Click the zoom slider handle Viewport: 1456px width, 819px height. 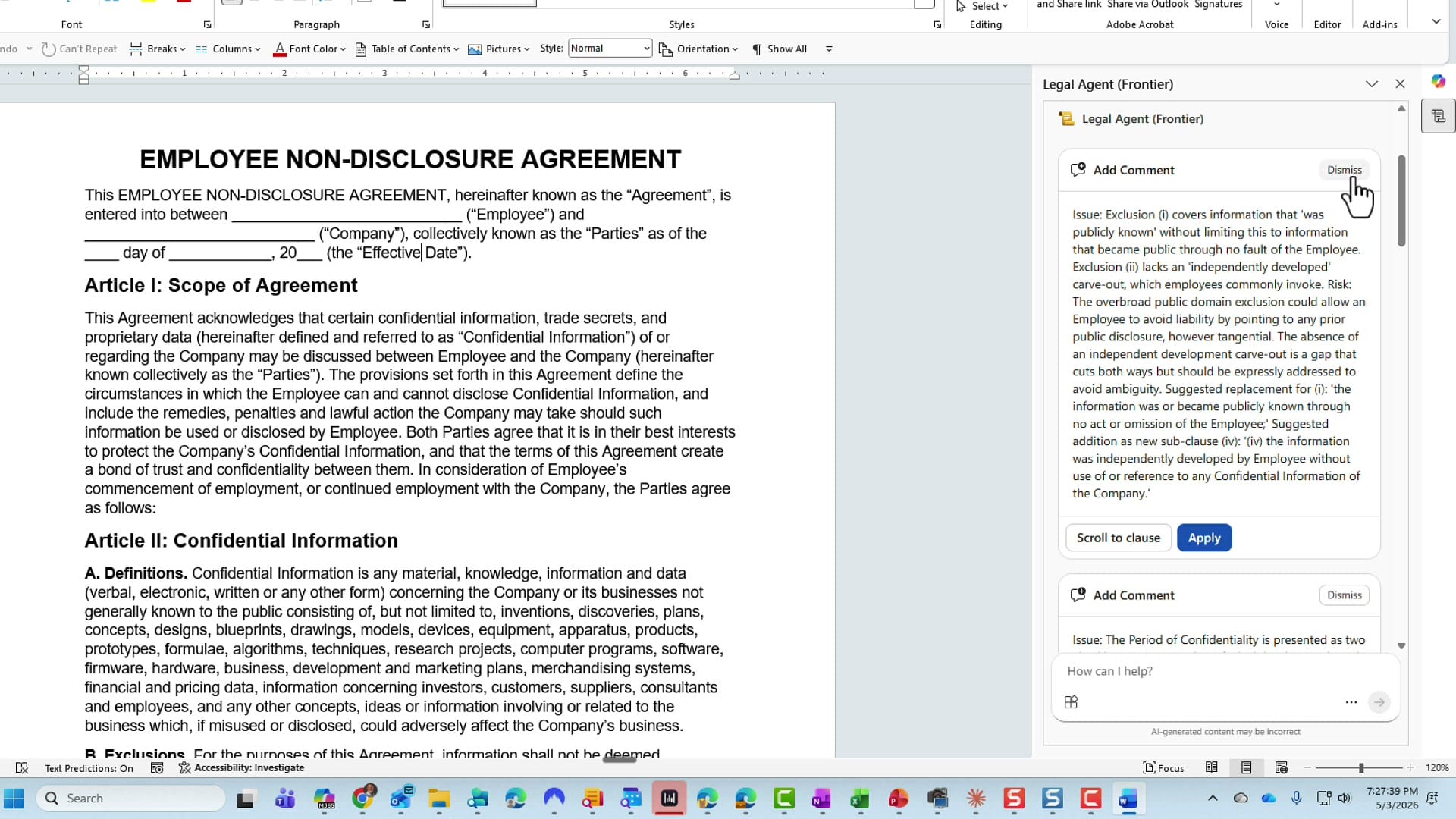[x=1361, y=768]
